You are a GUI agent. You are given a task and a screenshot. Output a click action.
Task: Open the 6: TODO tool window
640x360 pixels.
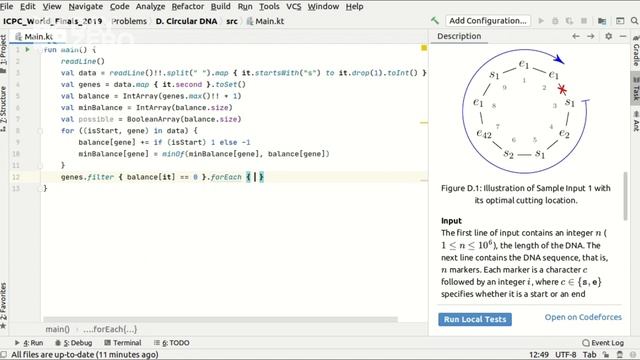tap(171, 343)
